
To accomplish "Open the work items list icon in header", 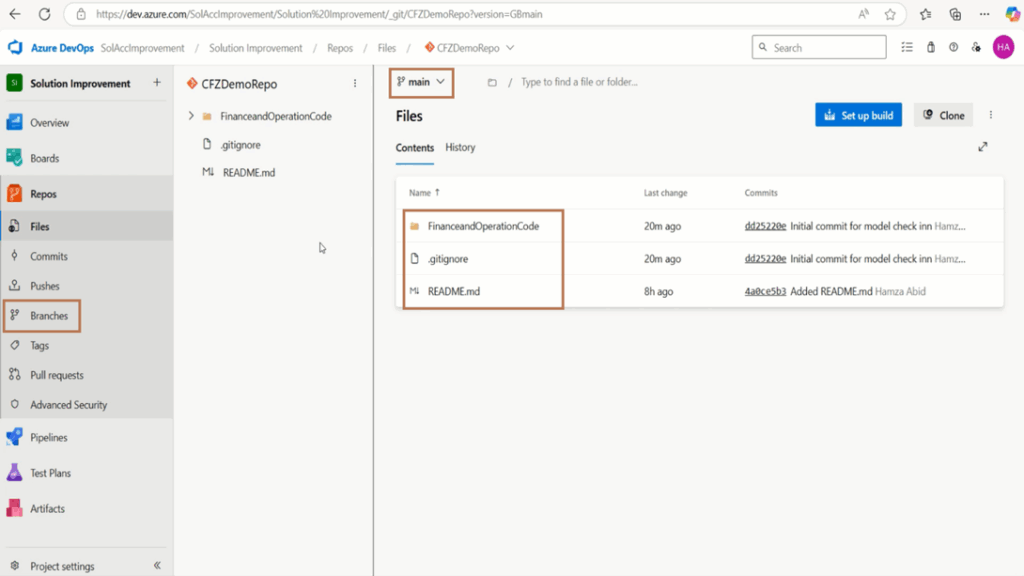I will pyautogui.click(x=907, y=47).
